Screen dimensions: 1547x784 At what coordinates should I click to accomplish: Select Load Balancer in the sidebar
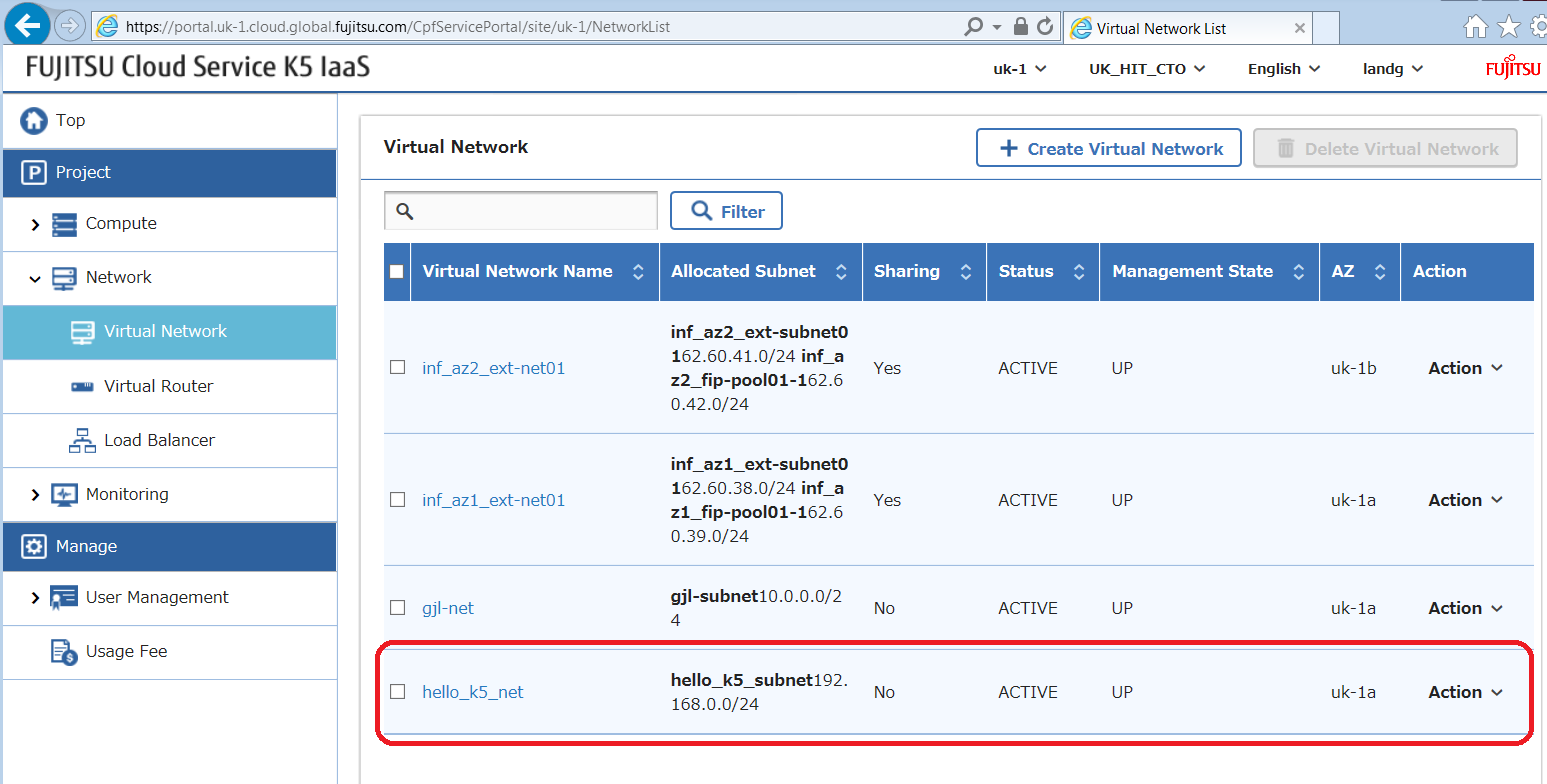click(x=169, y=440)
